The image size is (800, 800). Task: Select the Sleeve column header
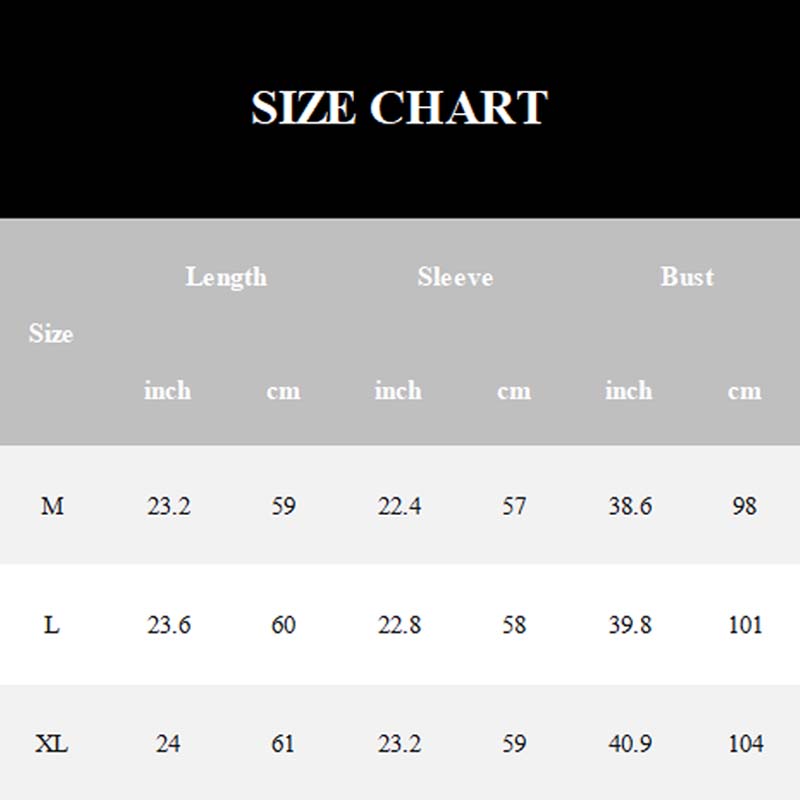tap(455, 277)
